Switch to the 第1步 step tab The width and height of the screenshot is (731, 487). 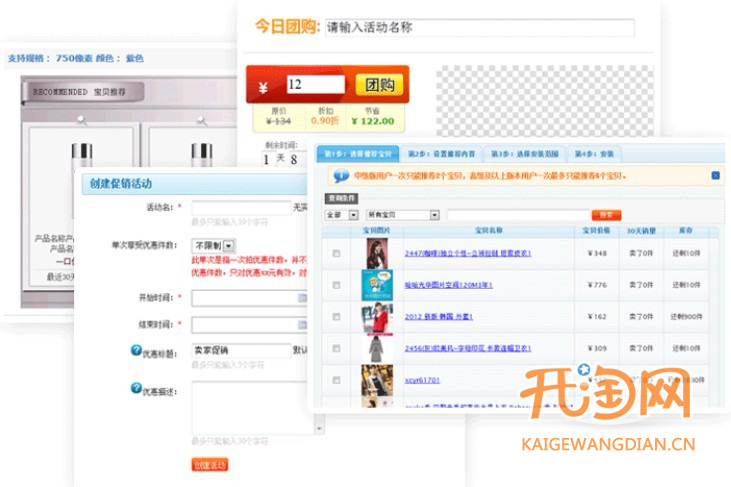358,154
